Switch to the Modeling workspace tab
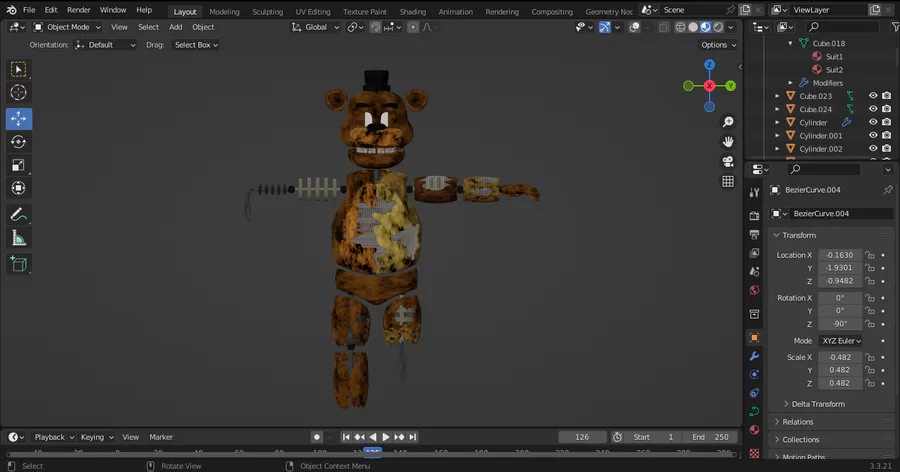 pos(224,11)
